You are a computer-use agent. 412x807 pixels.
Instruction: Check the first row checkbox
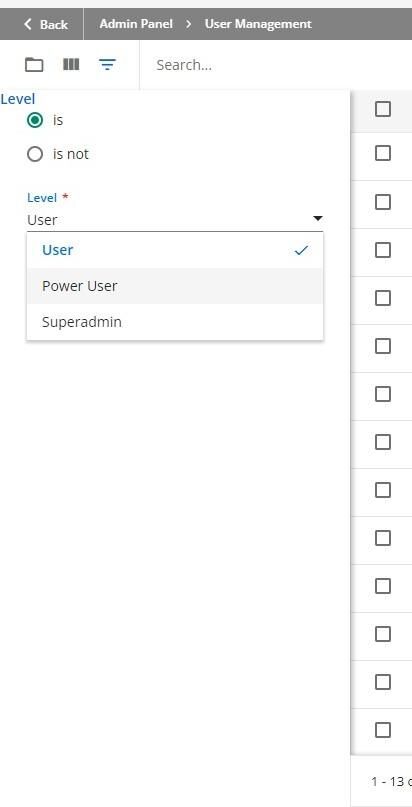point(383,153)
